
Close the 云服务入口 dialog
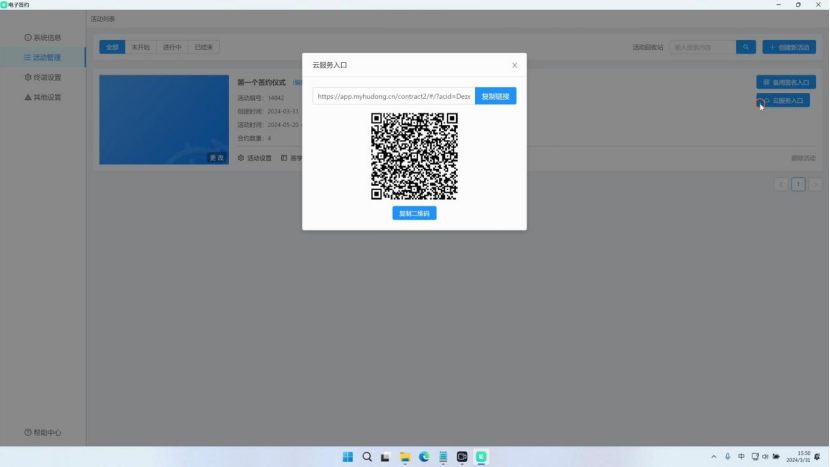tap(514, 65)
